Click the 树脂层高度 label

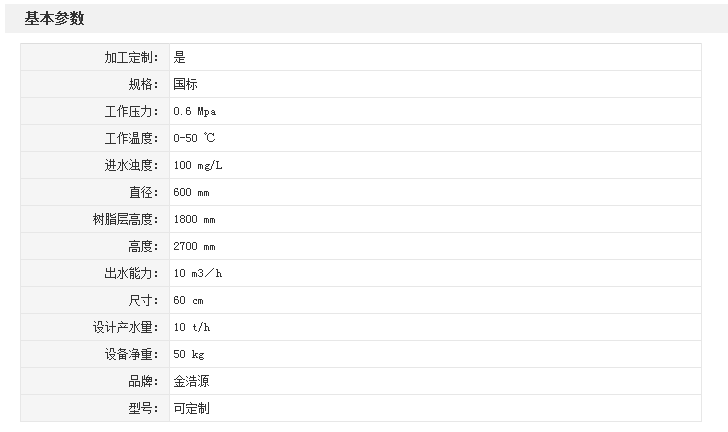(125, 219)
